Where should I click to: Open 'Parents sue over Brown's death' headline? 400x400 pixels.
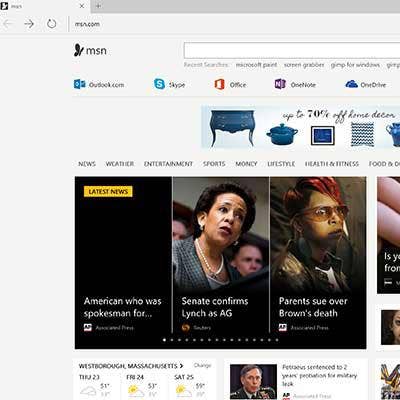pos(313,307)
